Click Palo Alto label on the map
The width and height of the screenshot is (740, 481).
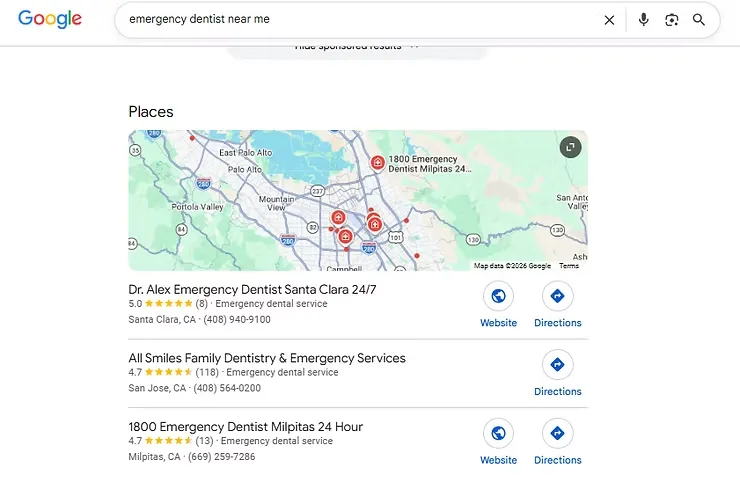pyautogui.click(x=245, y=169)
